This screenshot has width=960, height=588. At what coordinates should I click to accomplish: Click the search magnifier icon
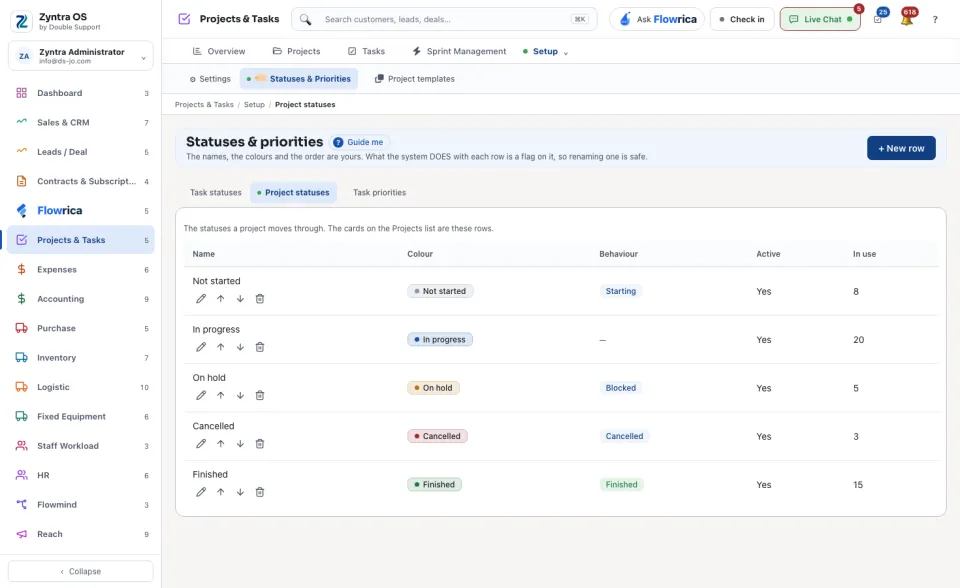[306, 20]
